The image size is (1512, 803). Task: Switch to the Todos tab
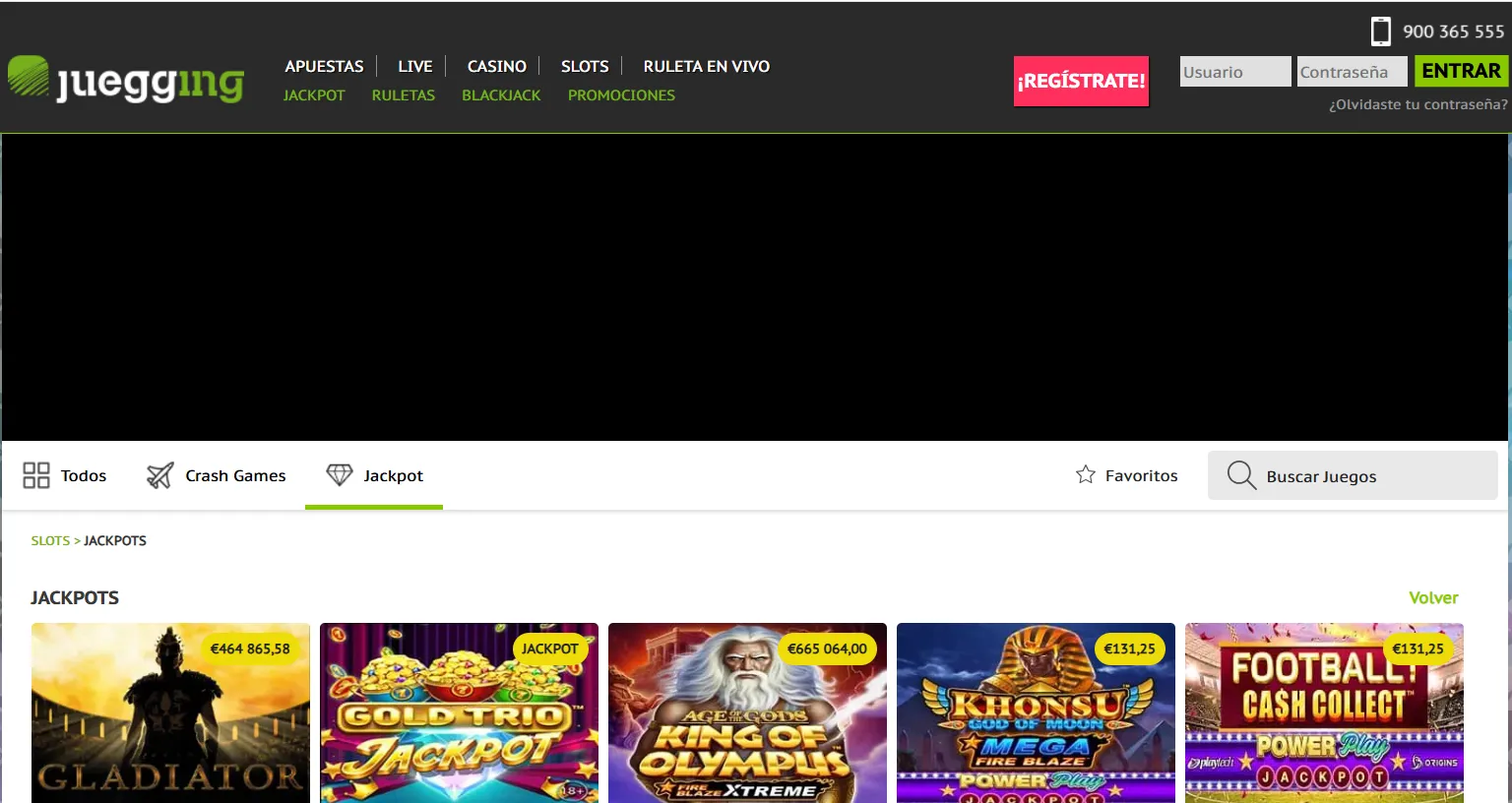(65, 475)
